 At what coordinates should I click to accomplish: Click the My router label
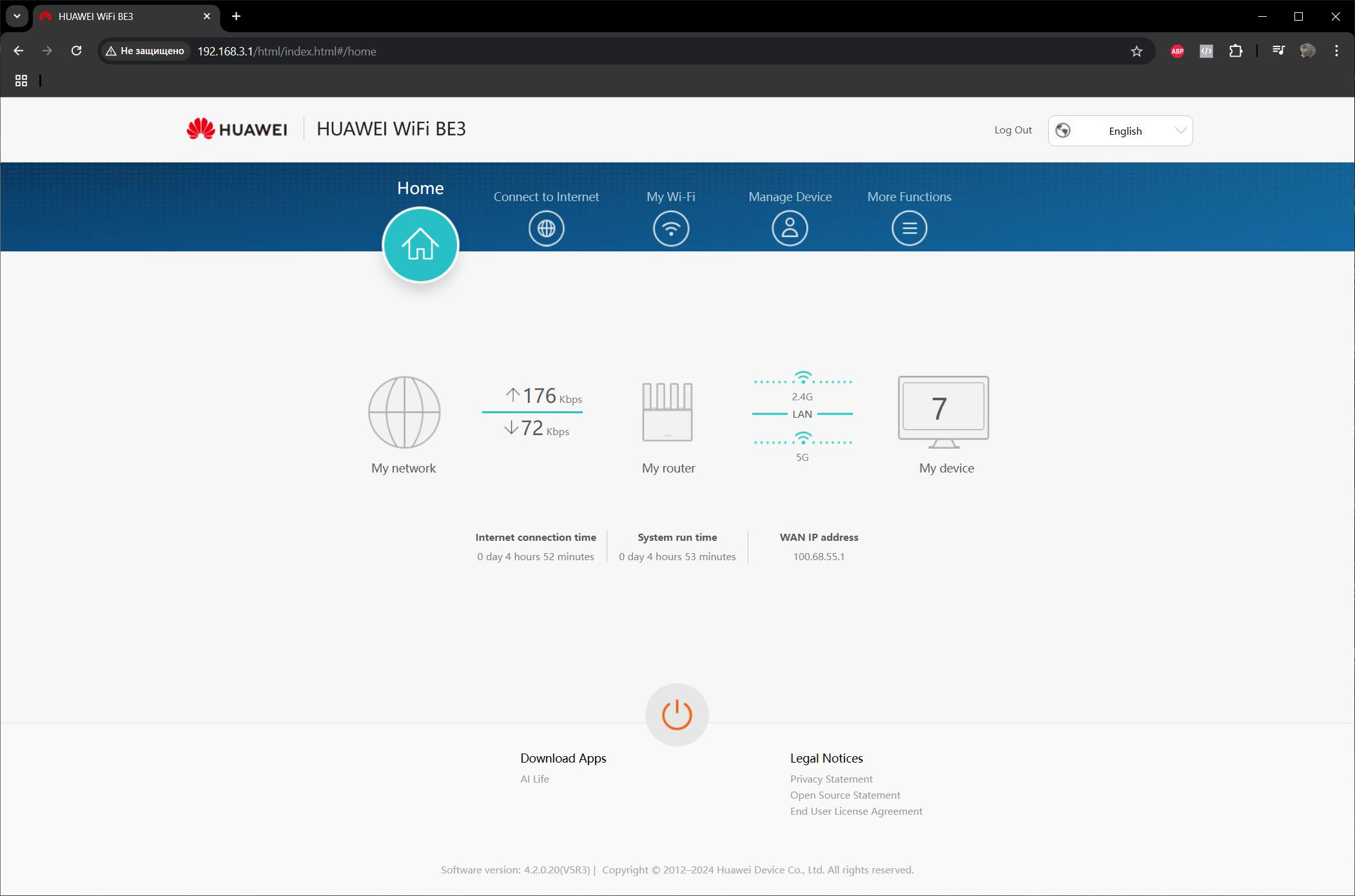pyautogui.click(x=668, y=468)
